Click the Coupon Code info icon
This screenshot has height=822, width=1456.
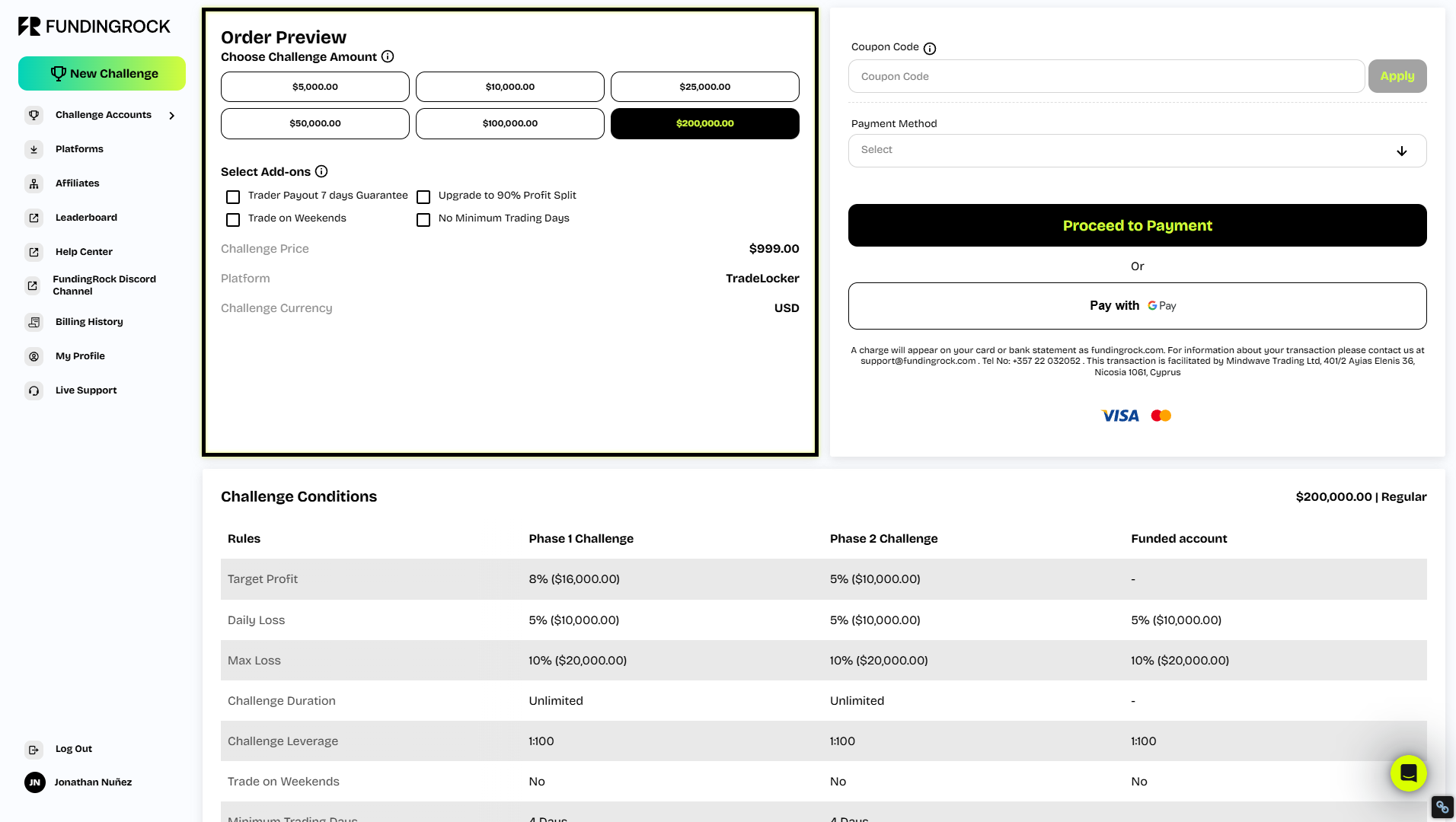(930, 48)
